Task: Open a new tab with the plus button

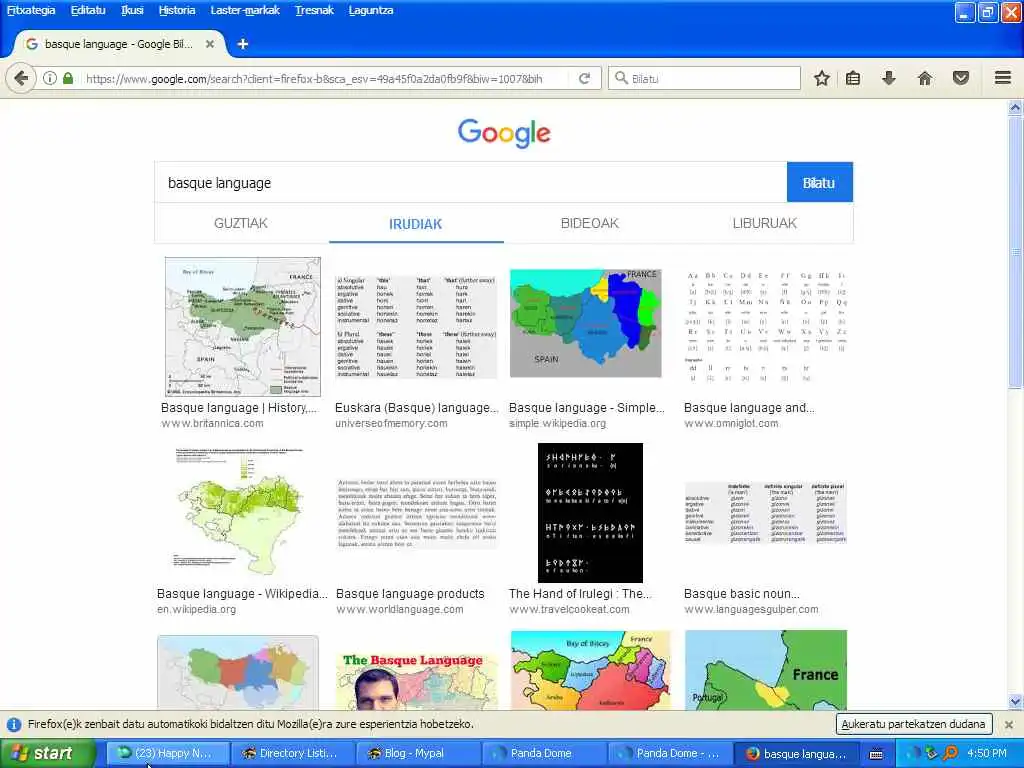Action: click(x=243, y=44)
